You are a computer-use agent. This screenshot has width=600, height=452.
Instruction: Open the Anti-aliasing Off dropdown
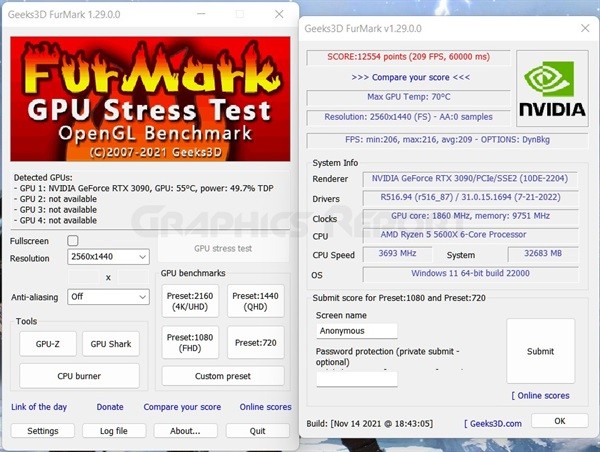point(108,297)
